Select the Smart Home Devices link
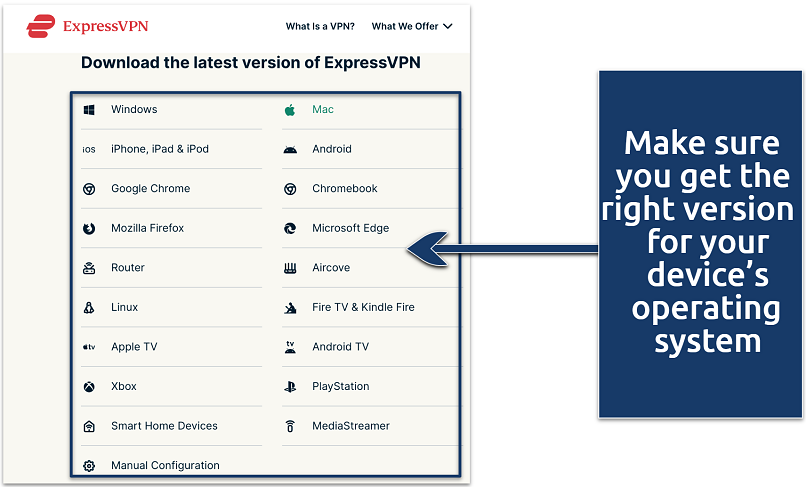This screenshot has height=487, width=806. [x=164, y=426]
